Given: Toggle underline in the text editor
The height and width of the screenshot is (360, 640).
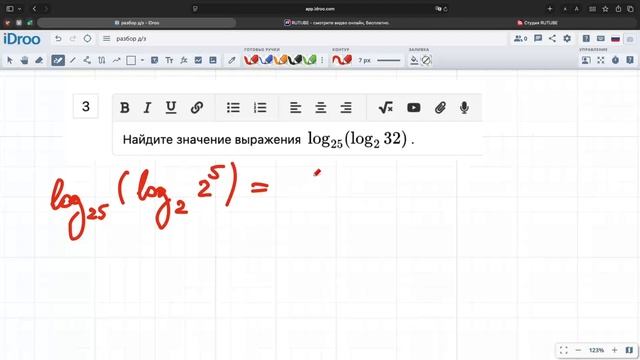Looking at the screenshot, I should 171,108.
